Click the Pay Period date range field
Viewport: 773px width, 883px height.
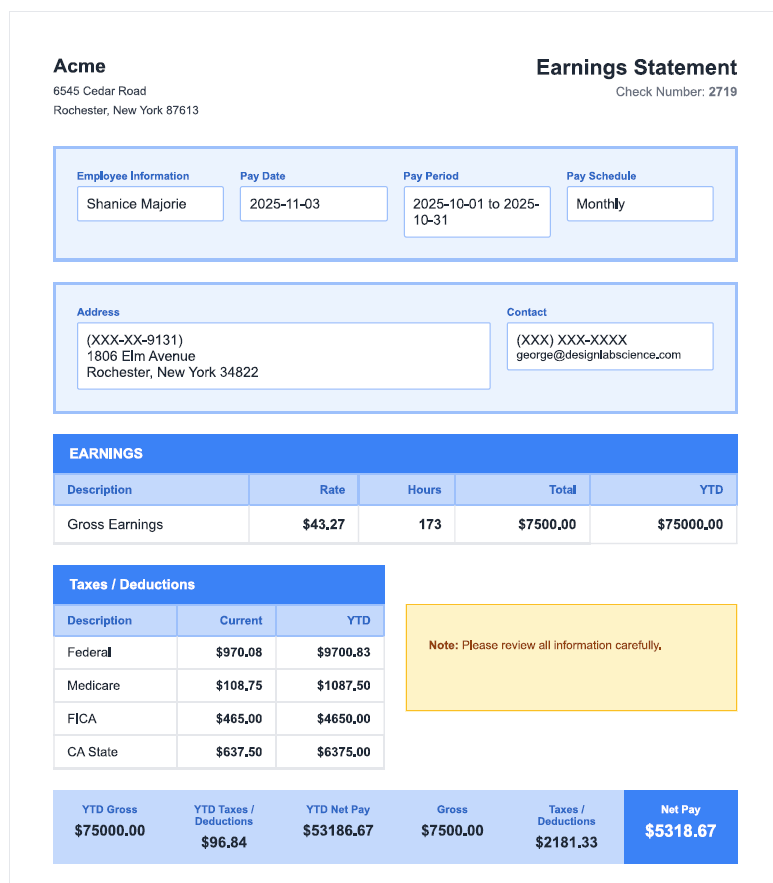(x=477, y=212)
